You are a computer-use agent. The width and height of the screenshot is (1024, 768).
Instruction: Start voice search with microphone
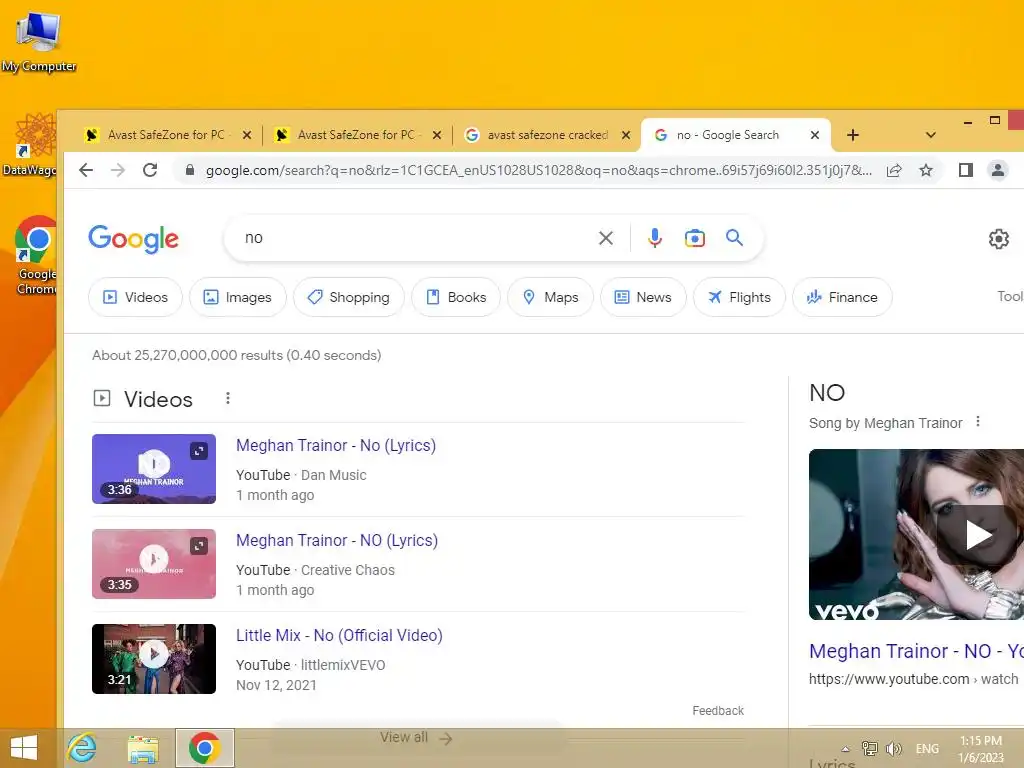[x=655, y=238]
